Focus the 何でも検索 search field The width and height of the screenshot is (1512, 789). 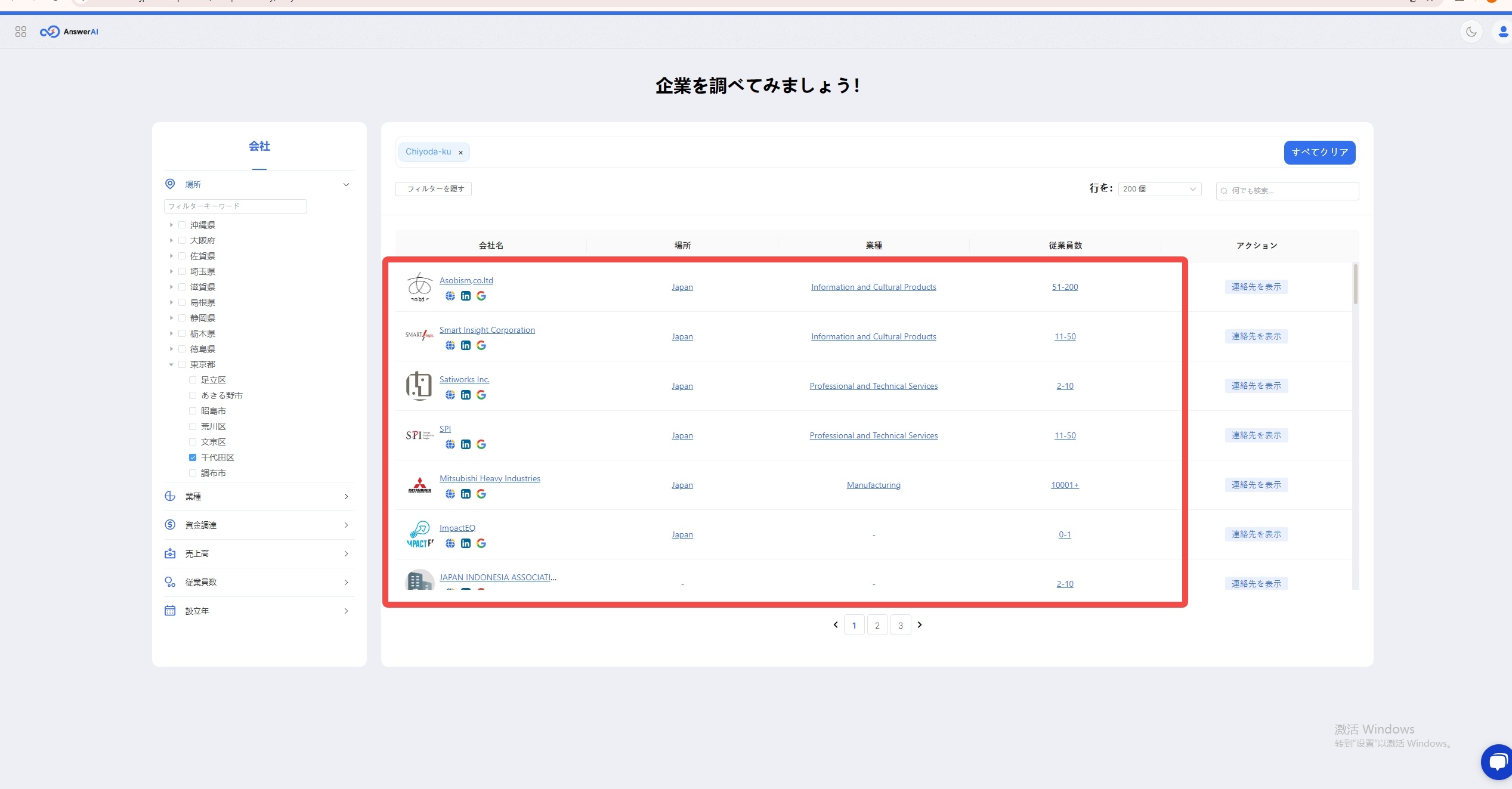pos(1288,191)
